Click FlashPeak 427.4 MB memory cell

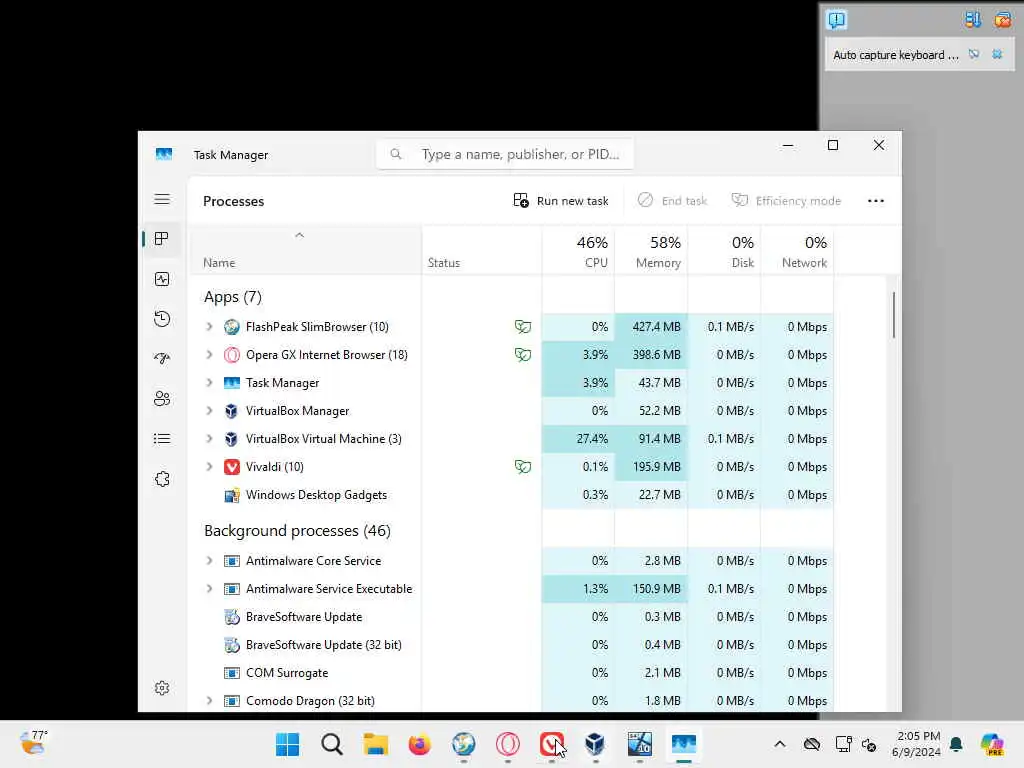coord(652,327)
